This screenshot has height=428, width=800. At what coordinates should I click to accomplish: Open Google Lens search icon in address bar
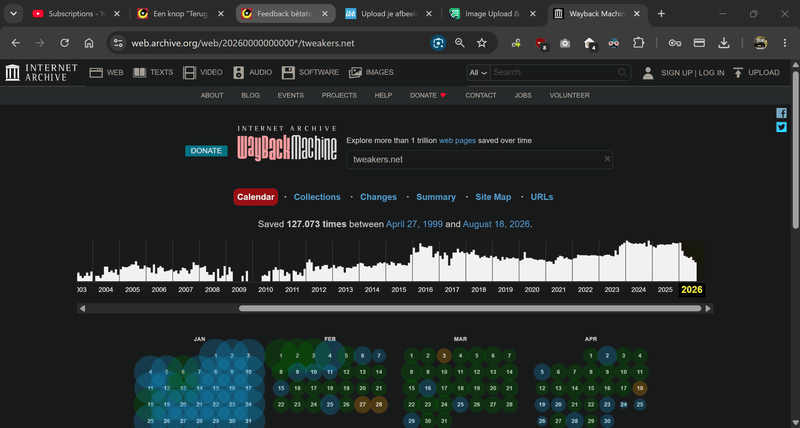tap(438, 43)
